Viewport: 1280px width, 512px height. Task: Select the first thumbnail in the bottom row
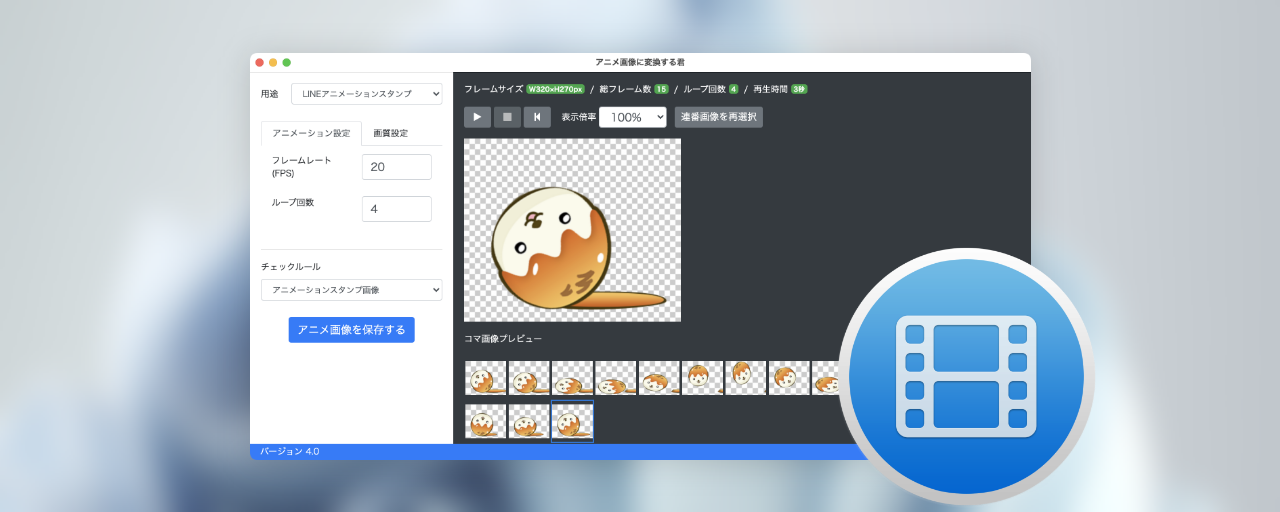coord(485,421)
